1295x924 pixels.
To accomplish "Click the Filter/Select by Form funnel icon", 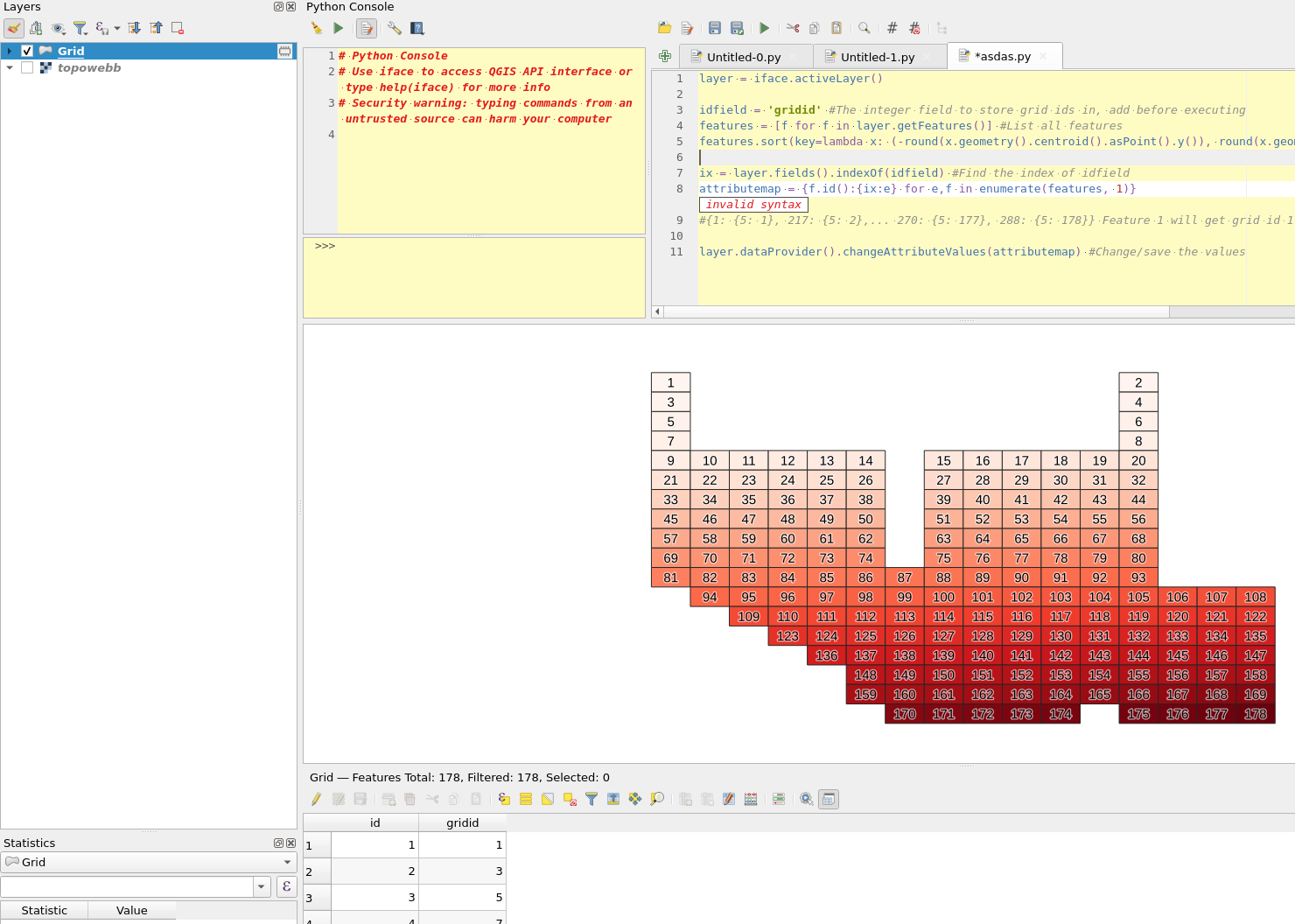I will click(591, 799).
